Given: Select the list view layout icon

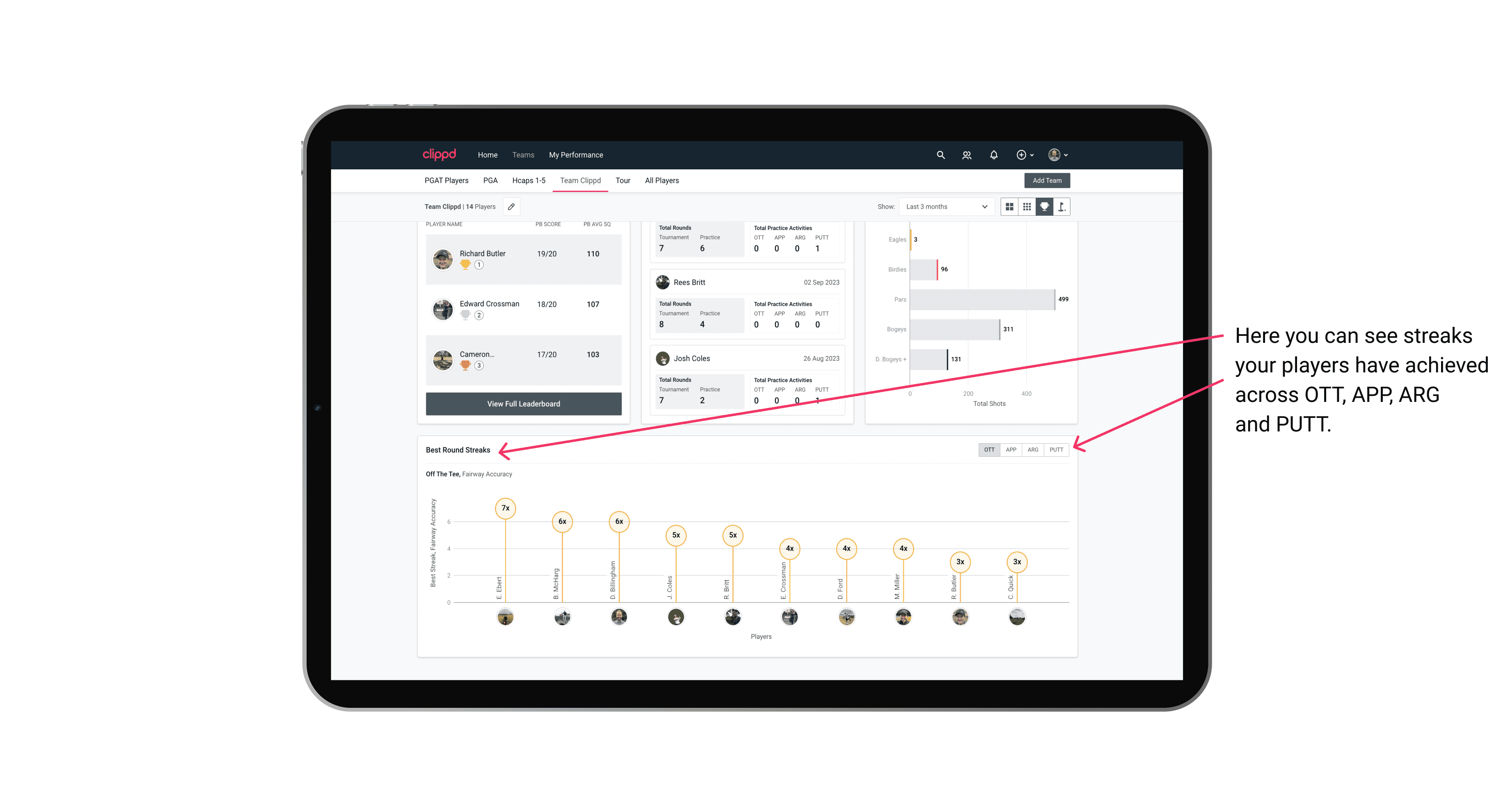Looking at the screenshot, I should coord(1027,207).
